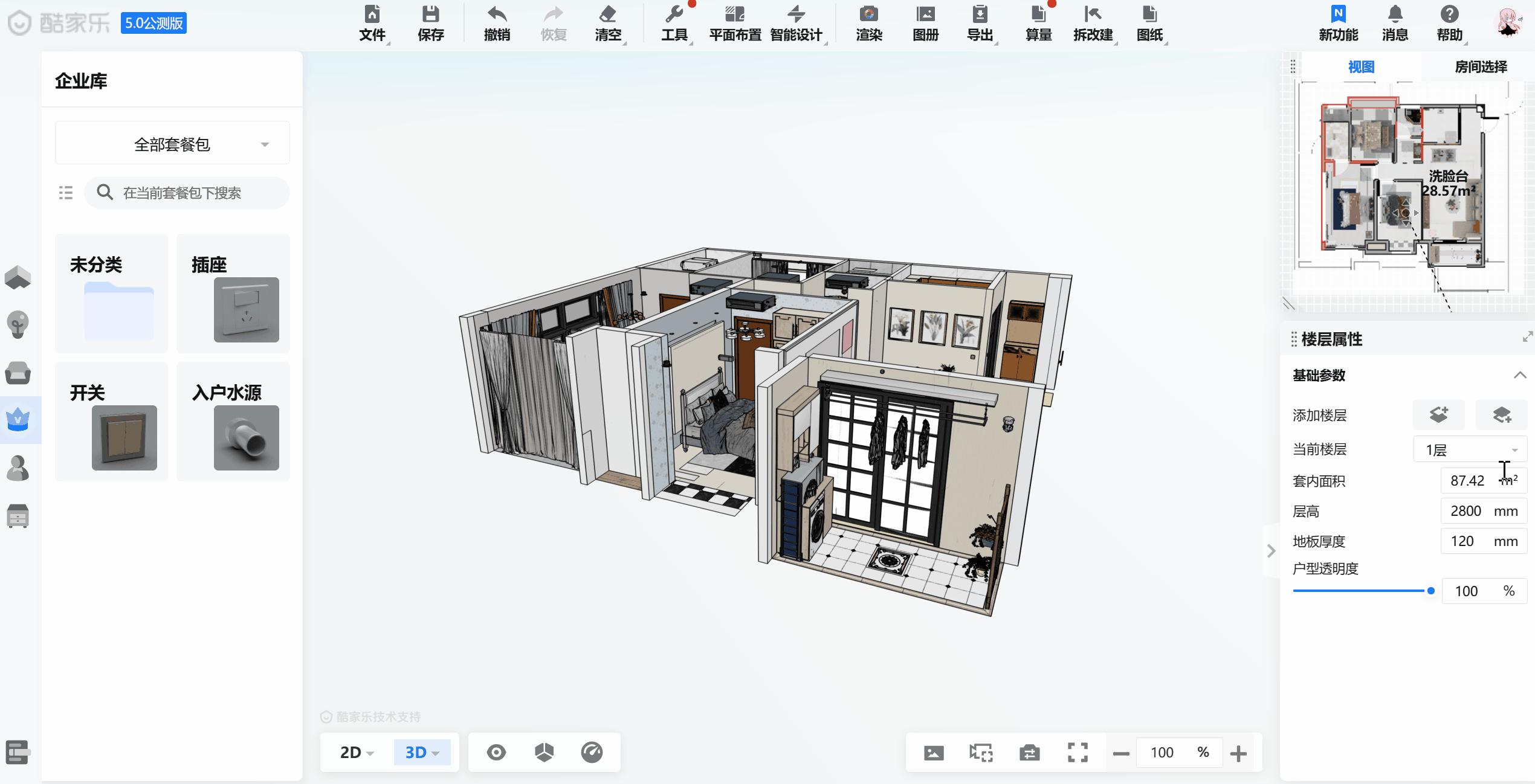Click the 保存 save icon

(430, 24)
